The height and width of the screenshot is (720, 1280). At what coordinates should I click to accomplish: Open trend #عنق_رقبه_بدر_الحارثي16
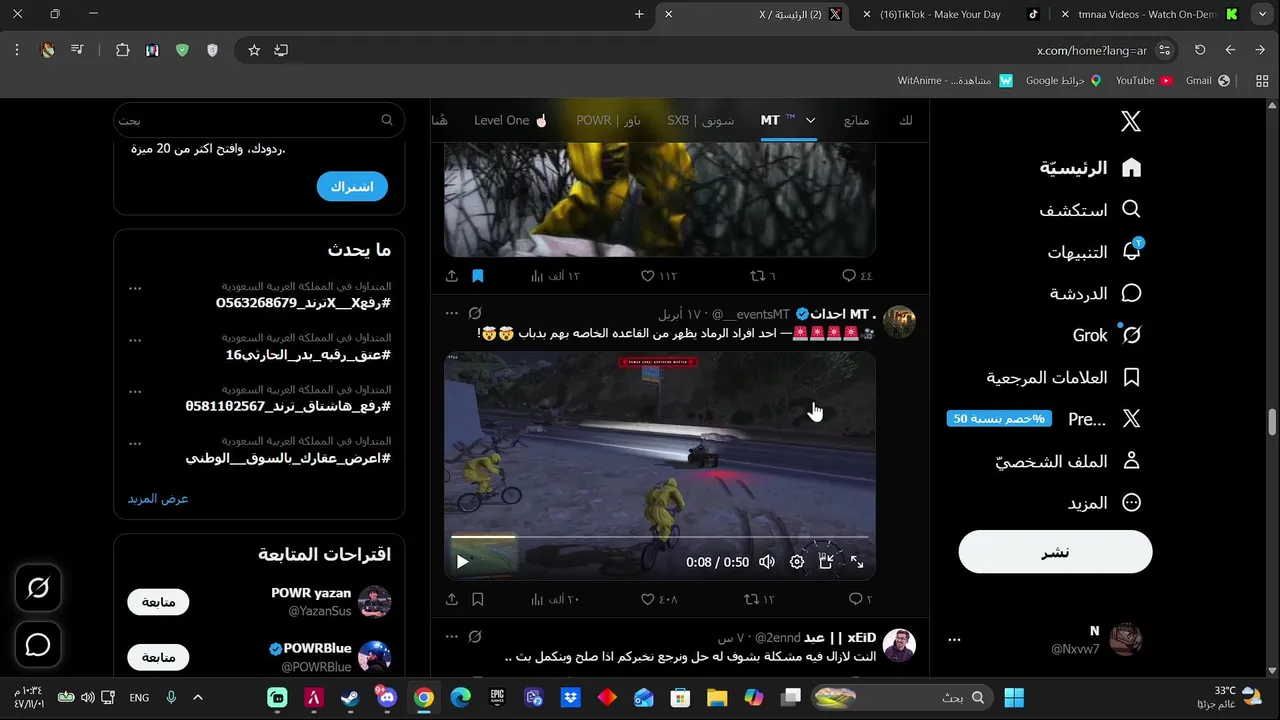308,355
